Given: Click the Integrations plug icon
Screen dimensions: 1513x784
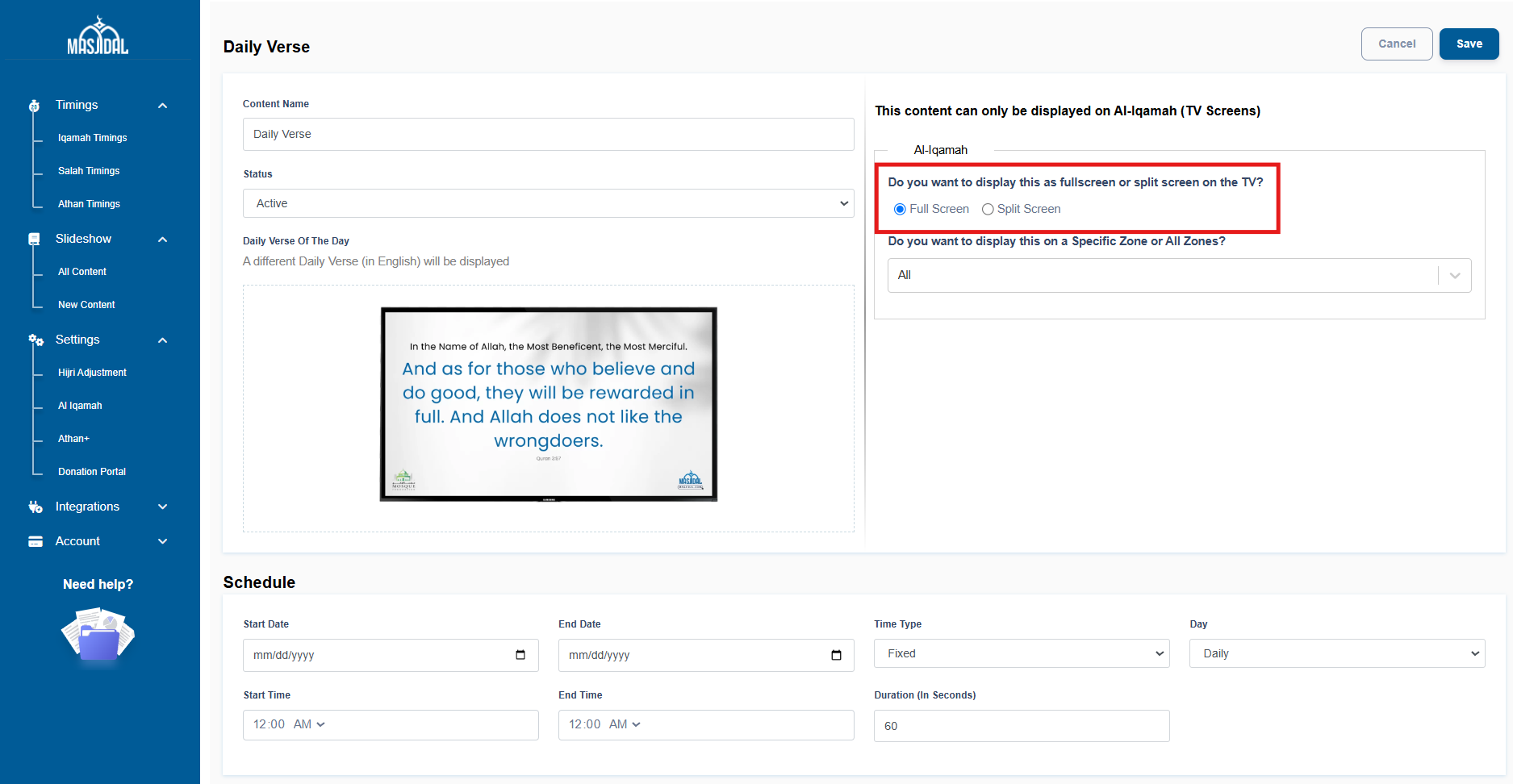Looking at the screenshot, I should click(x=36, y=507).
